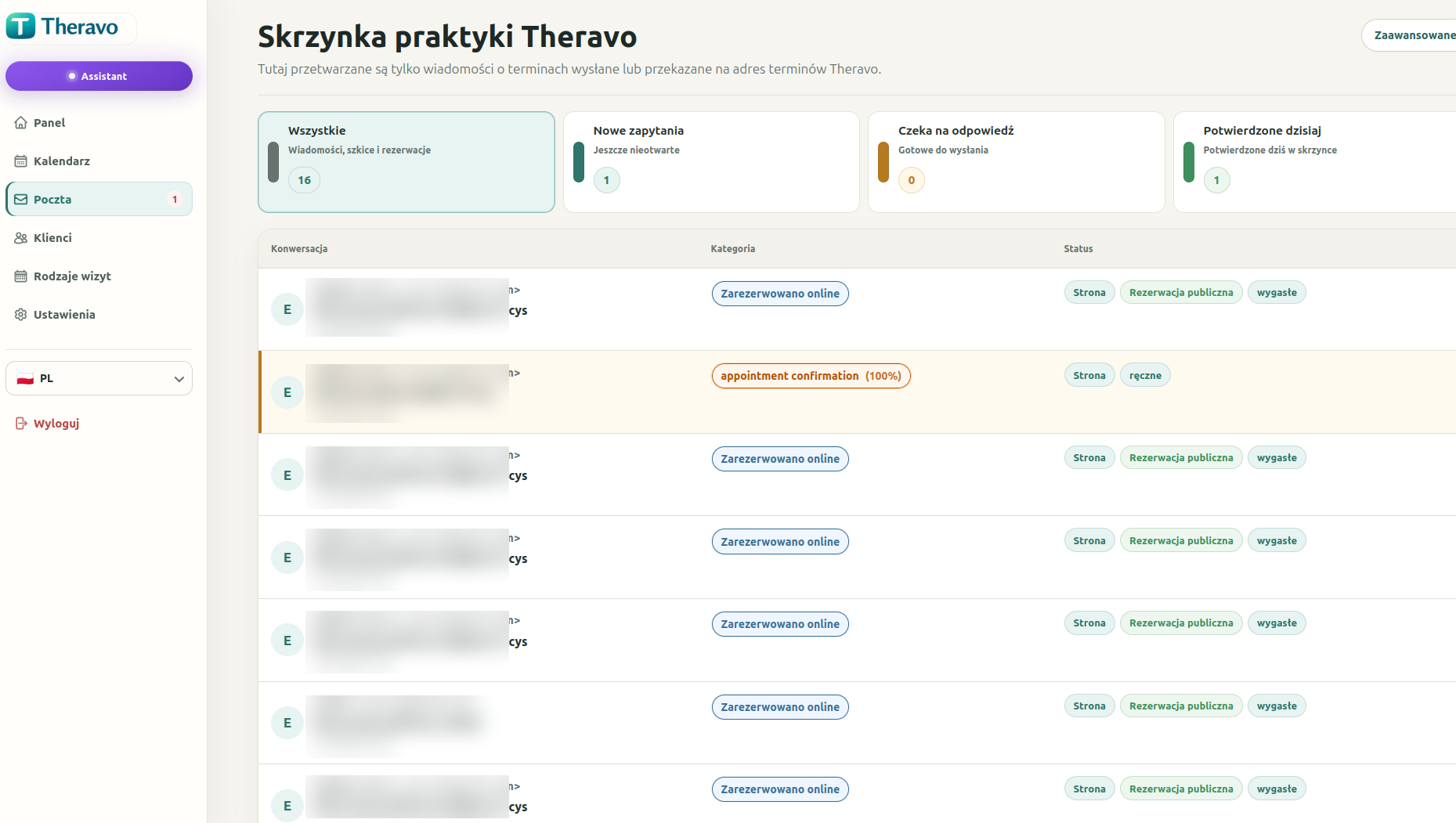Click the Skrzynka praktyki Theravo heading
The height and width of the screenshot is (823, 1456).
[x=447, y=37]
